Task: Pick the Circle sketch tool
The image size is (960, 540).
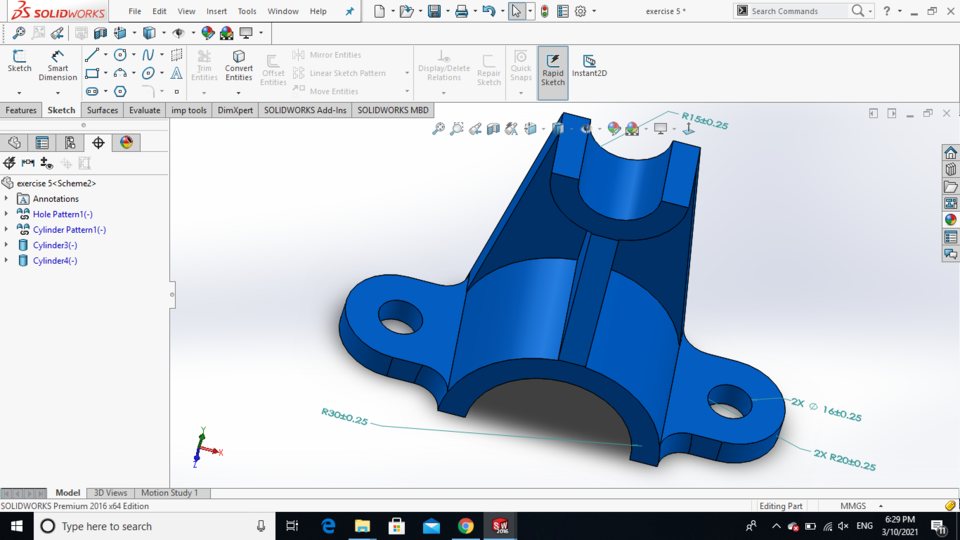Action: (x=120, y=55)
